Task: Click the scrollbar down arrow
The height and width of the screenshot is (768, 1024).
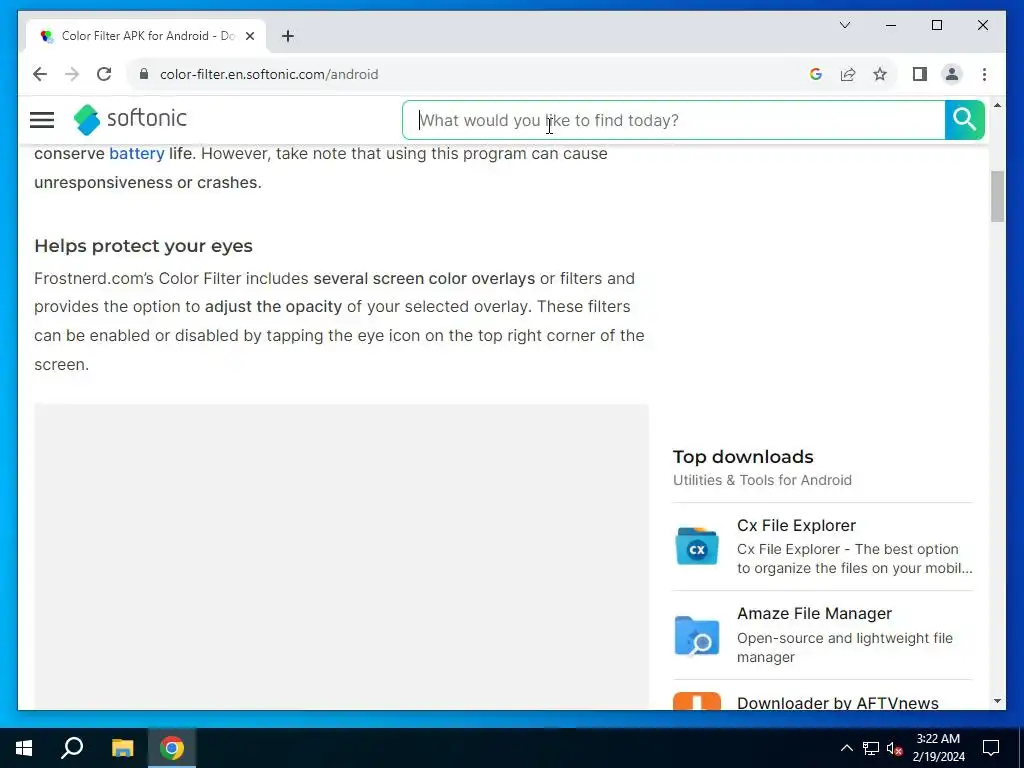Action: [x=997, y=701]
